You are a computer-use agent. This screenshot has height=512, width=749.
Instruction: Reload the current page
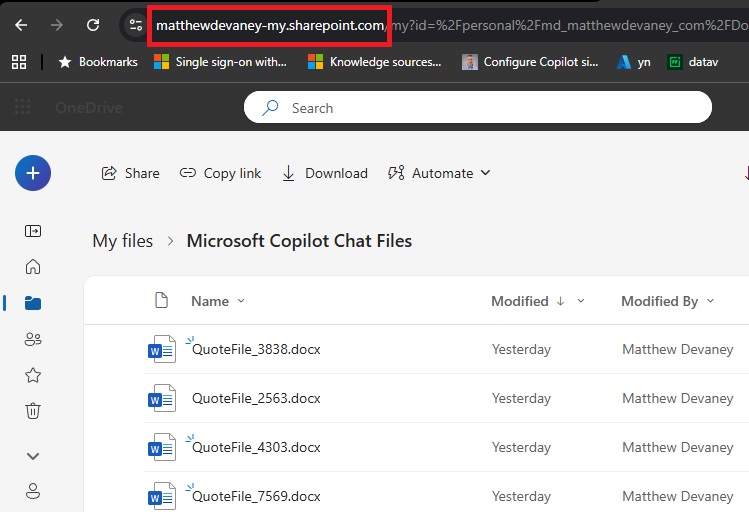point(93,25)
